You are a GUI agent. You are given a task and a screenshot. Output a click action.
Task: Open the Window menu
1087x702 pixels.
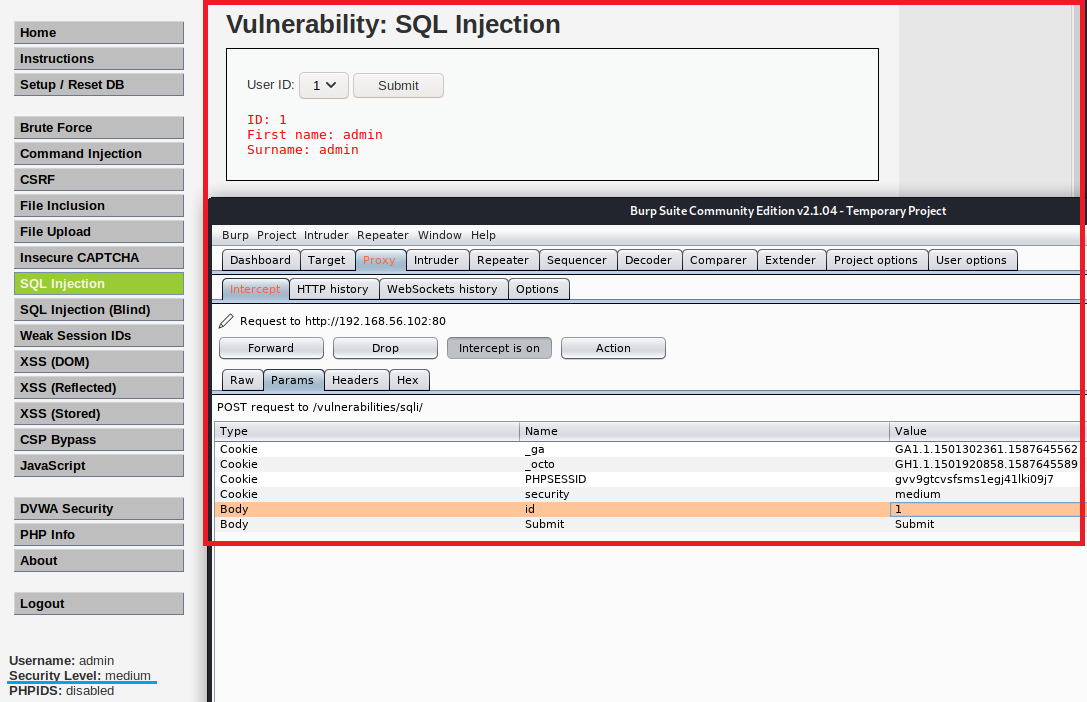pos(440,235)
